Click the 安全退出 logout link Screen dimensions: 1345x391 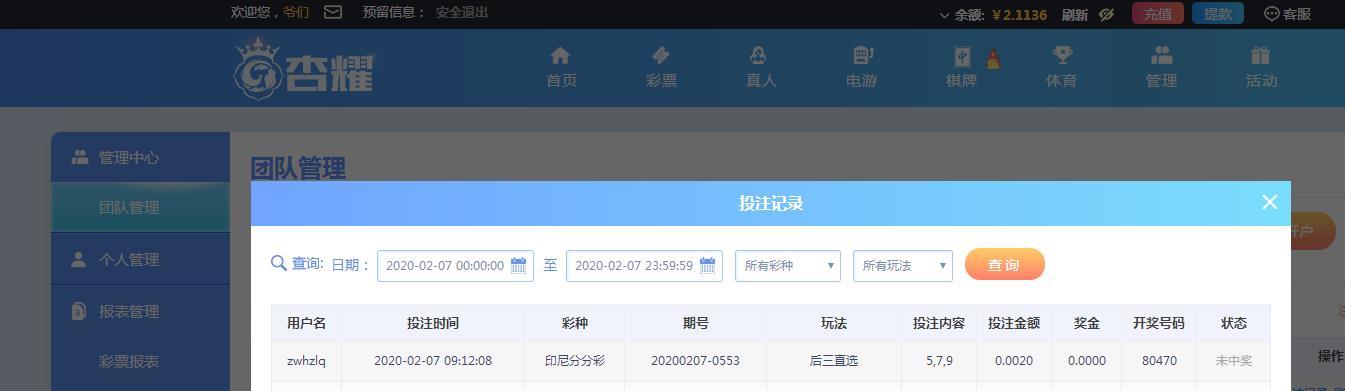(462, 12)
